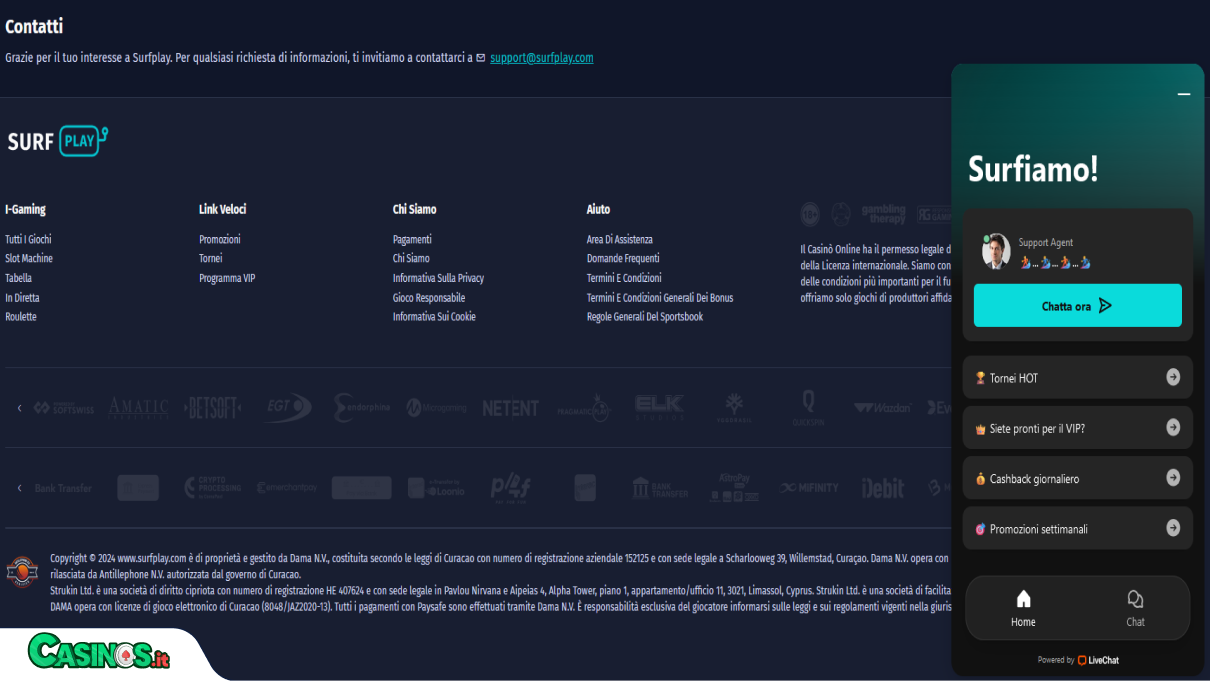The width and height of the screenshot is (1210, 681).
Task: Open the 'Siete pronti per il VIP?' shortcut
Action: click(1078, 428)
